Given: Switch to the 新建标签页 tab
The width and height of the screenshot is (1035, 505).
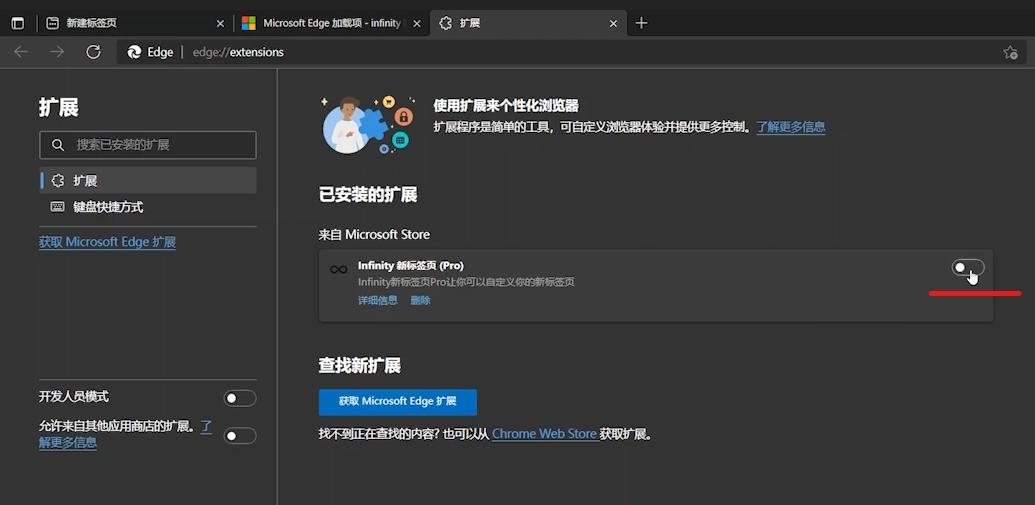Looking at the screenshot, I should coord(135,23).
